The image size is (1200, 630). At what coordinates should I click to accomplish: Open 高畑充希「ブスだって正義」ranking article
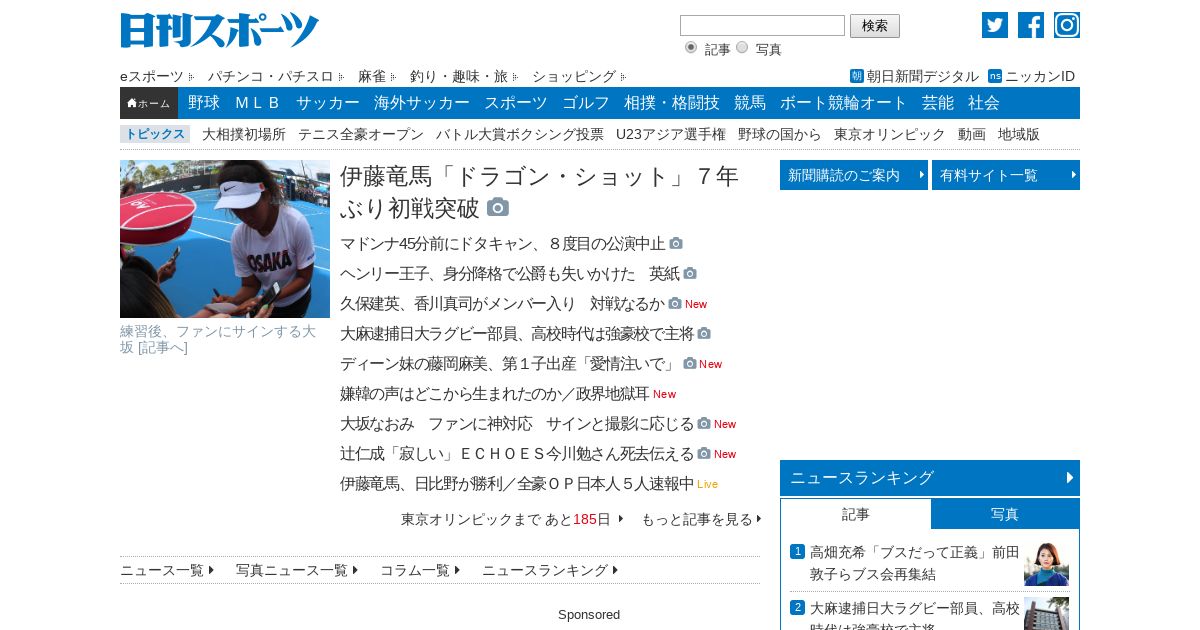point(915,562)
